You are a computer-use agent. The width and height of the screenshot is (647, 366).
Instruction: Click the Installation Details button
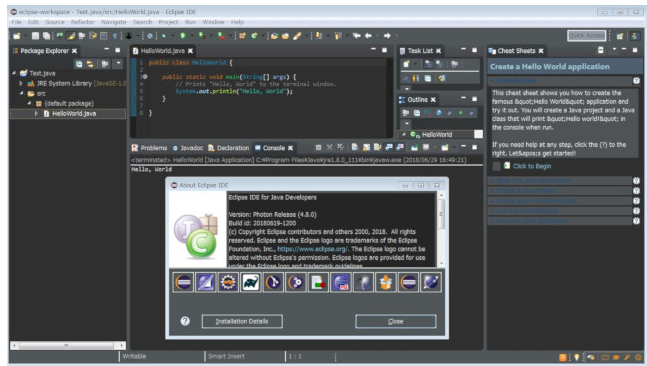pyautogui.click(x=242, y=321)
